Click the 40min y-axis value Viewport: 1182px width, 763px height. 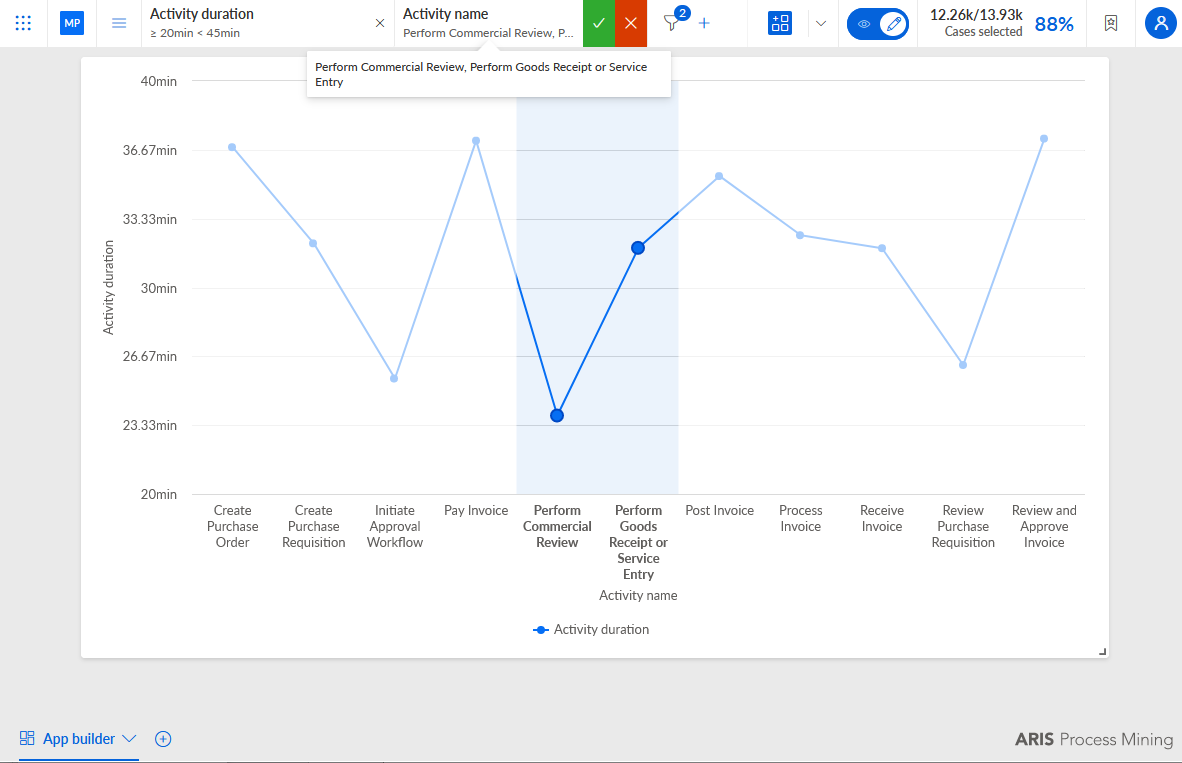click(x=158, y=81)
